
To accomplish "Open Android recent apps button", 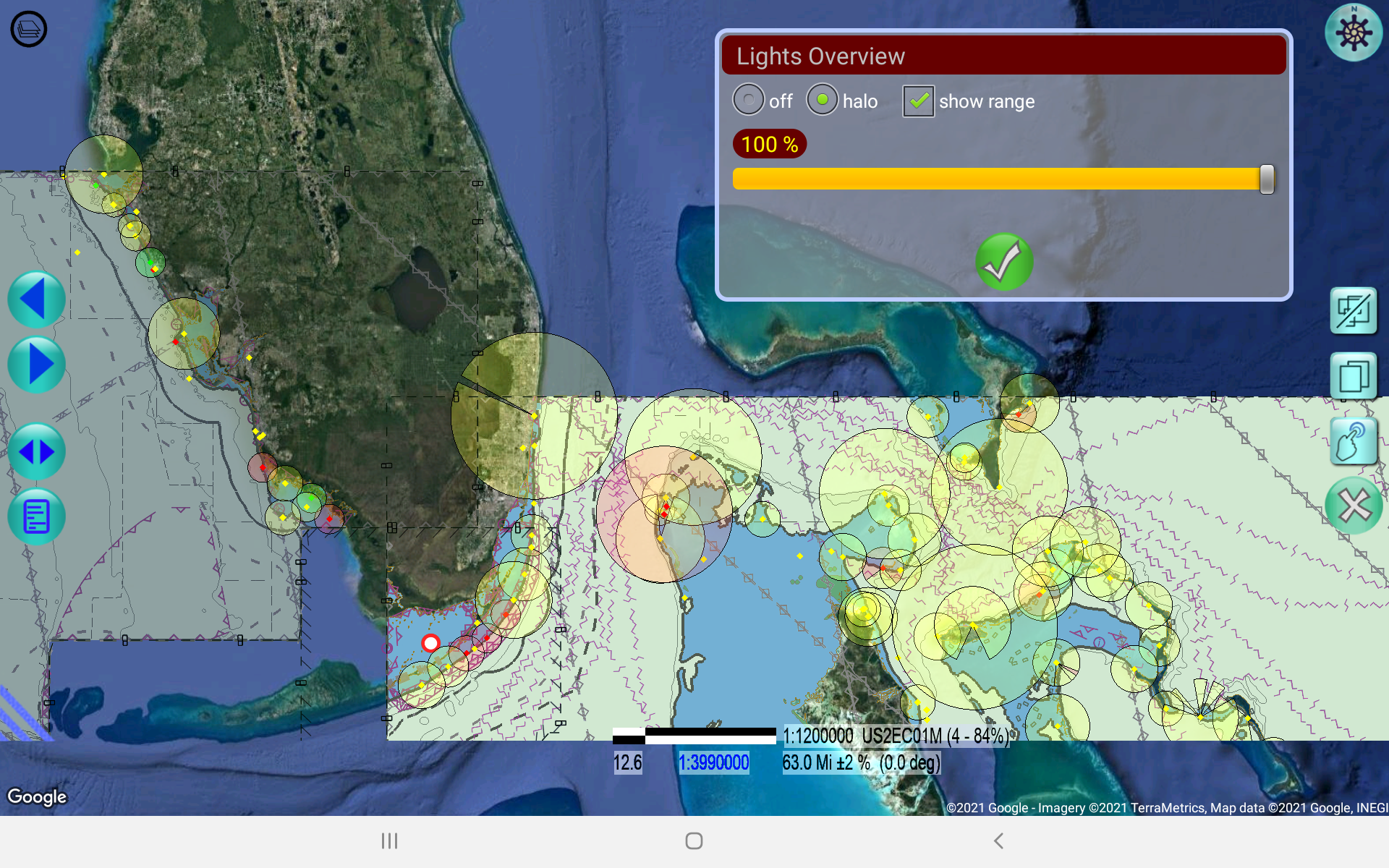I will pos(390,841).
